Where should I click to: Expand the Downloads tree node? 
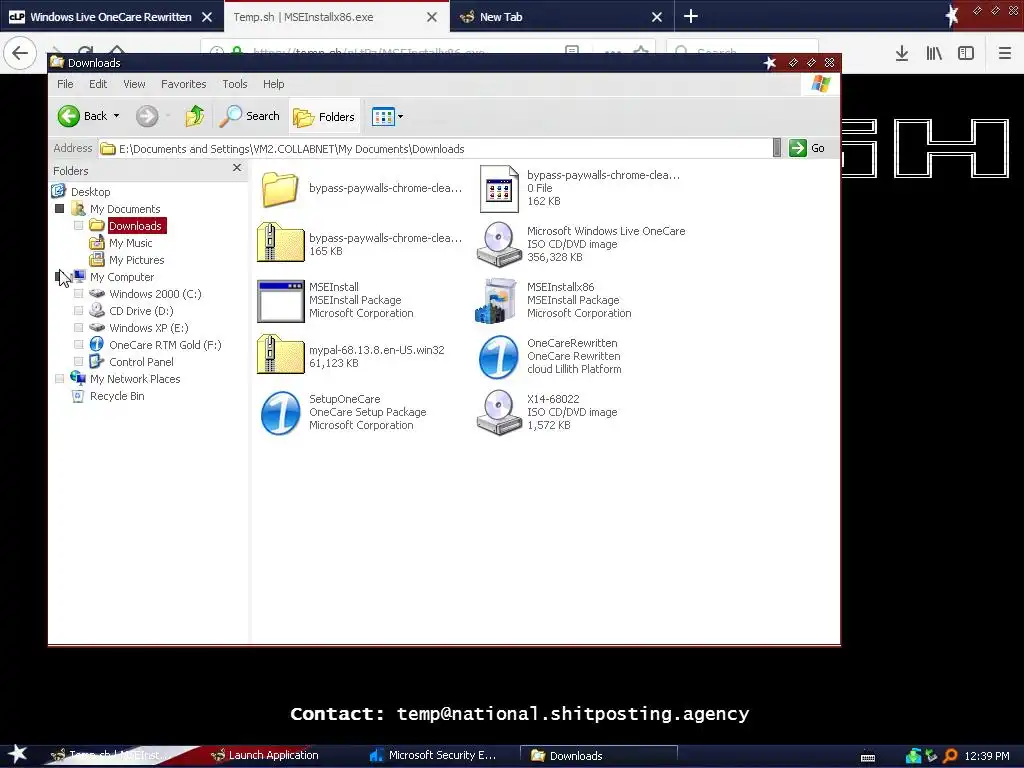coord(78,226)
